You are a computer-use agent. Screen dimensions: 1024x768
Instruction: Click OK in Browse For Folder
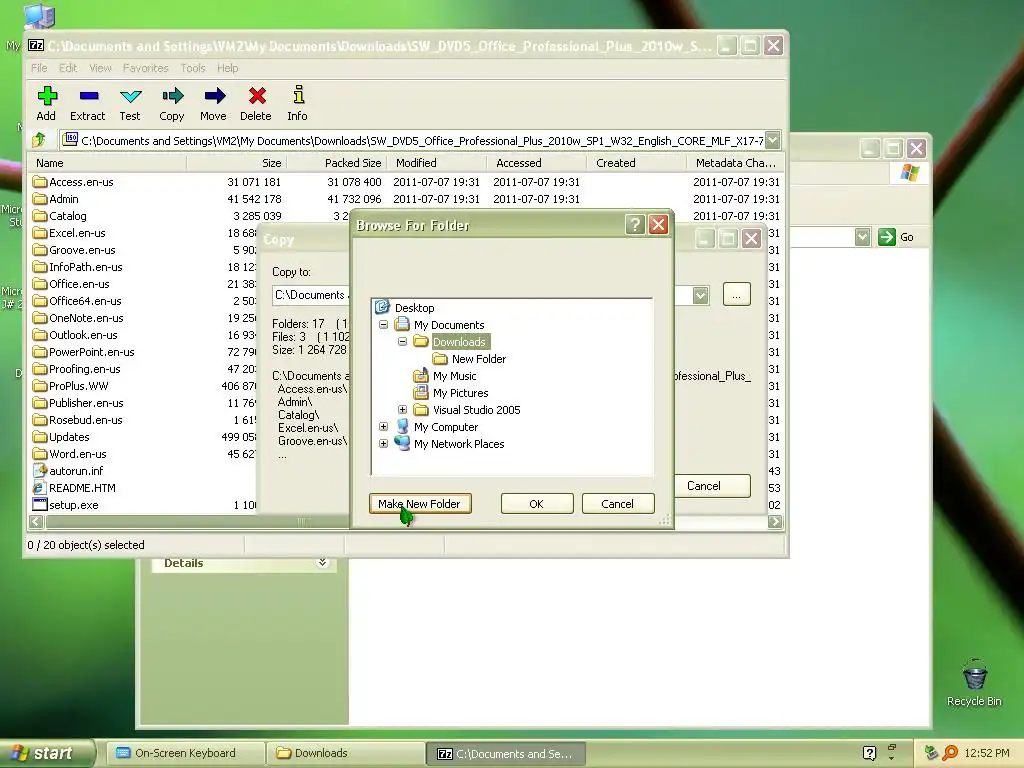537,504
